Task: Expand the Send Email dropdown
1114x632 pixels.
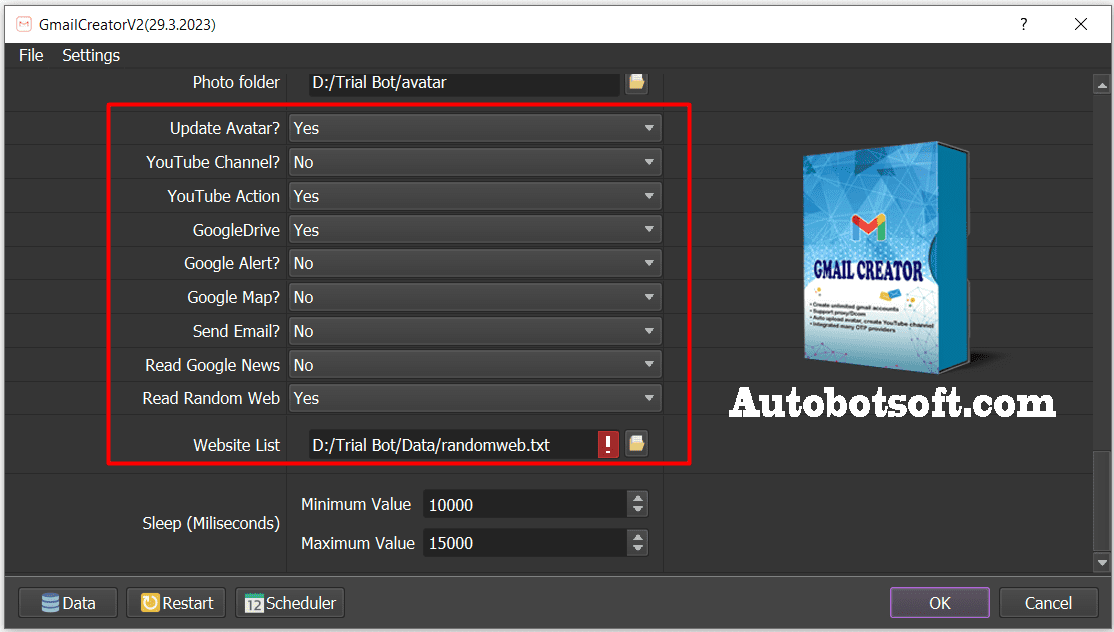Action: (475, 331)
